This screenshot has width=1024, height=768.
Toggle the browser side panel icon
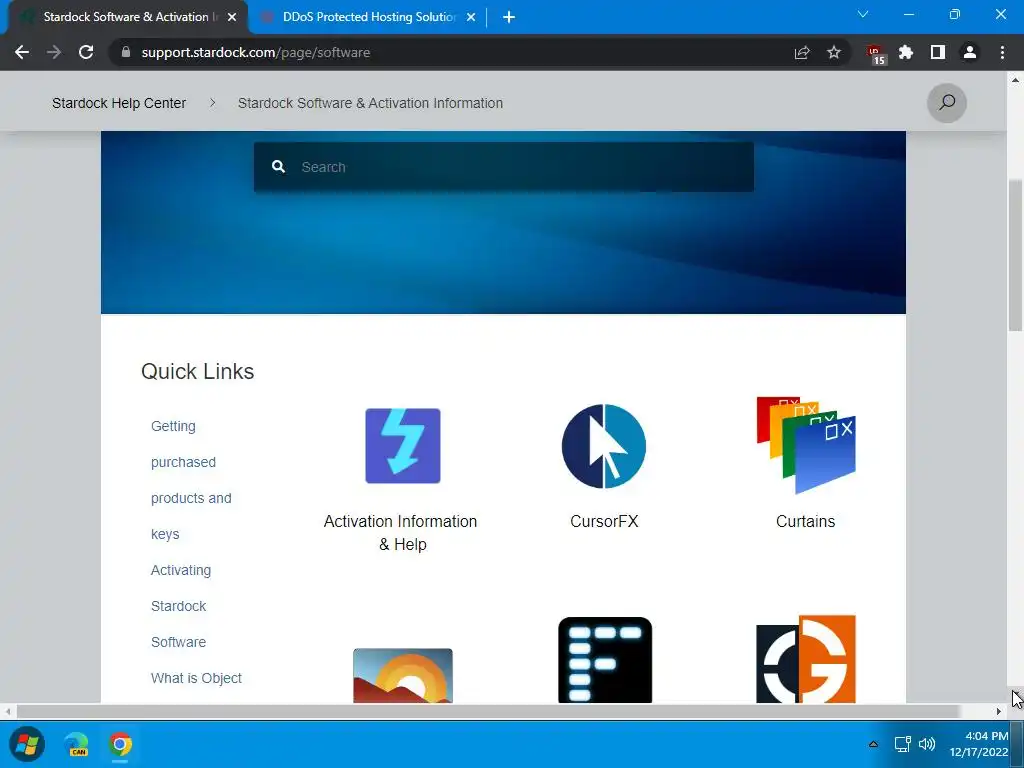[x=938, y=52]
